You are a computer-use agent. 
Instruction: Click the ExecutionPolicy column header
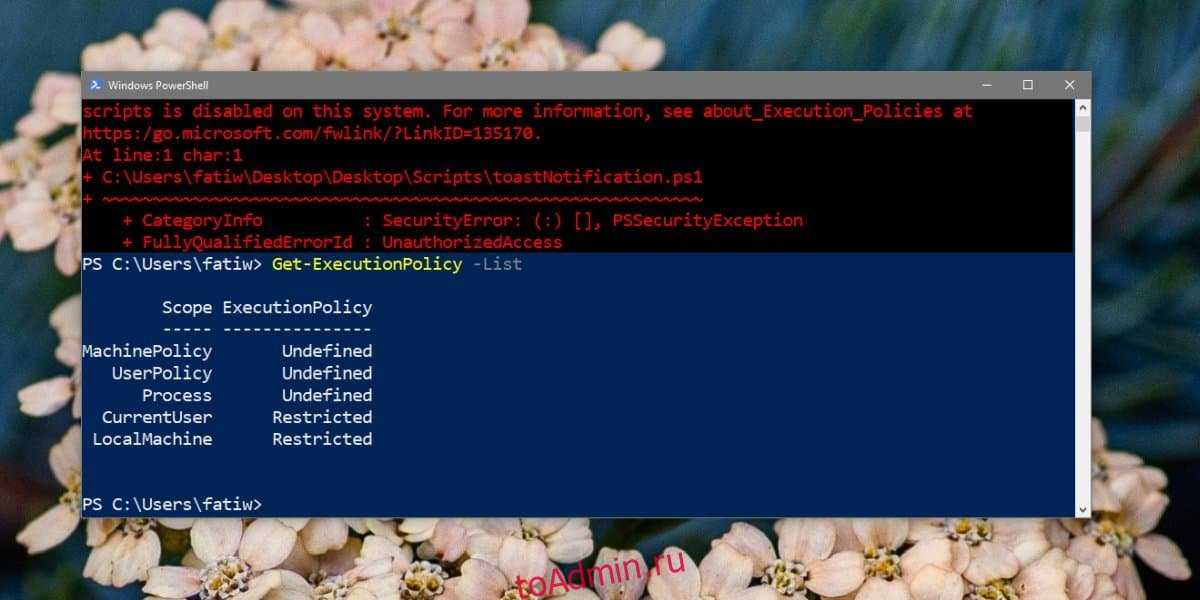pyautogui.click(x=297, y=308)
